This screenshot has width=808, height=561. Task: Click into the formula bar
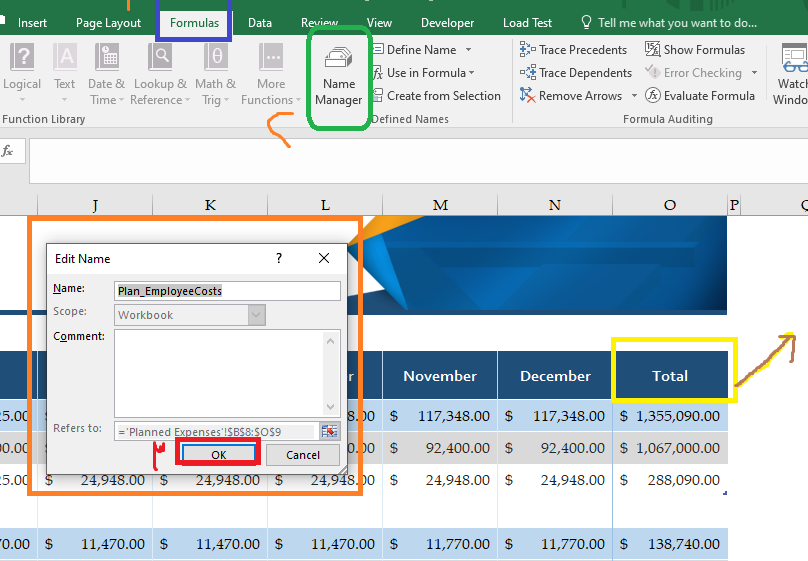(x=418, y=161)
